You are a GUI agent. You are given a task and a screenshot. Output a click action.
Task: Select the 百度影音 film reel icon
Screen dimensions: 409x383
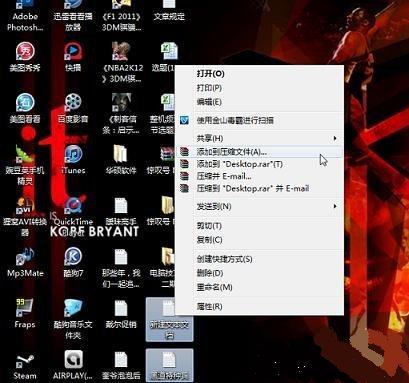click(x=73, y=103)
